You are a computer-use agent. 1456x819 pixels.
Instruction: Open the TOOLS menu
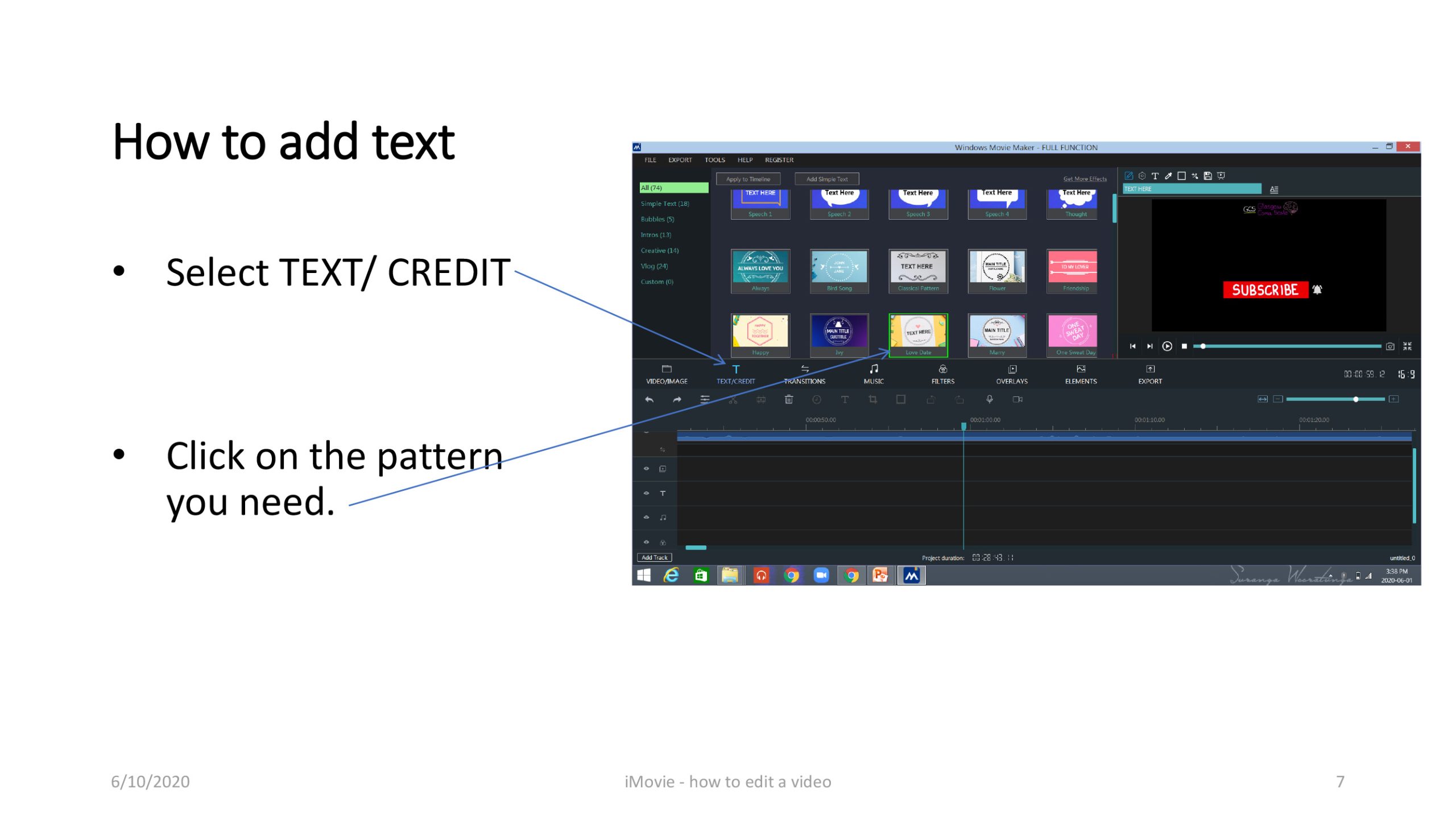(x=714, y=160)
